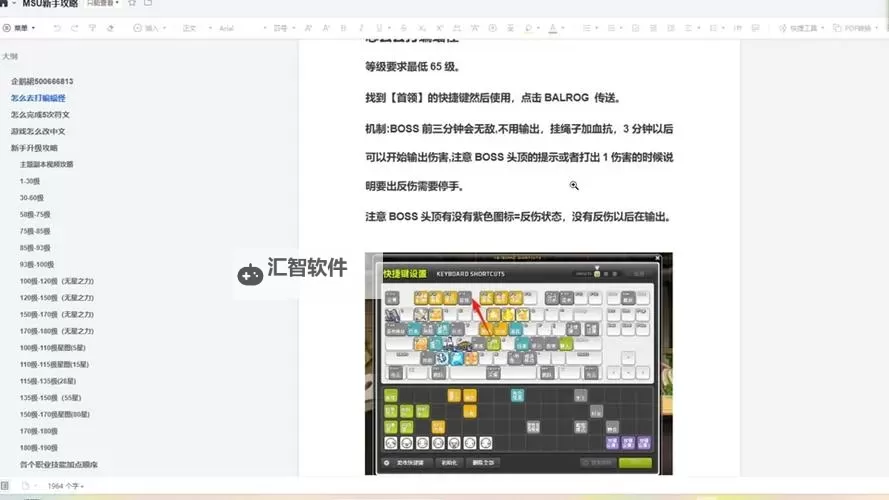Jump to outline entry 100级-120级 (无星之力)

click(57, 281)
